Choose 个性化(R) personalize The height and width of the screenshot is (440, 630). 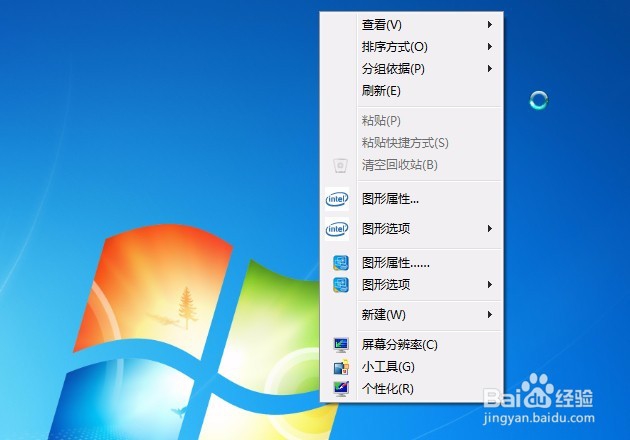pos(411,389)
